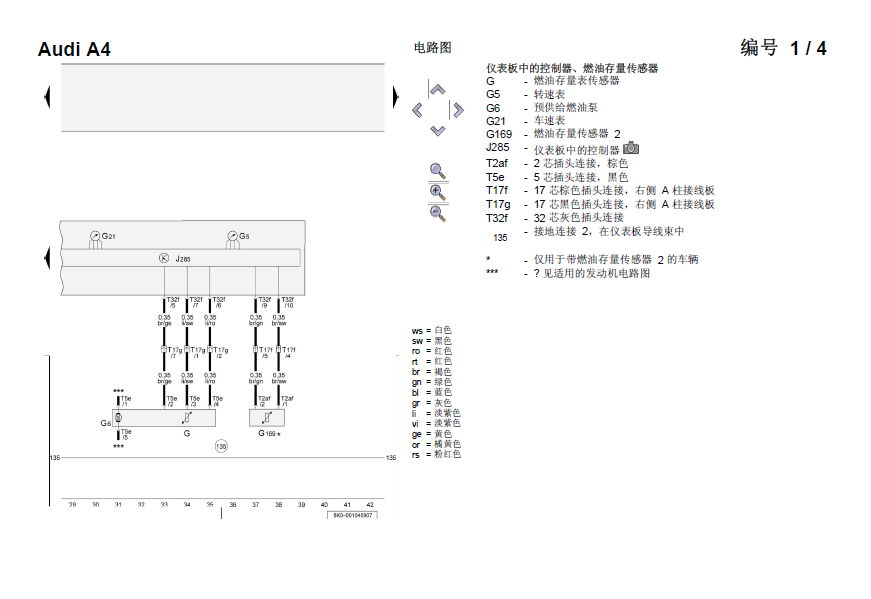The image size is (871, 599).
Task: Click the 接地连接 2 legend description
Action: point(609,232)
